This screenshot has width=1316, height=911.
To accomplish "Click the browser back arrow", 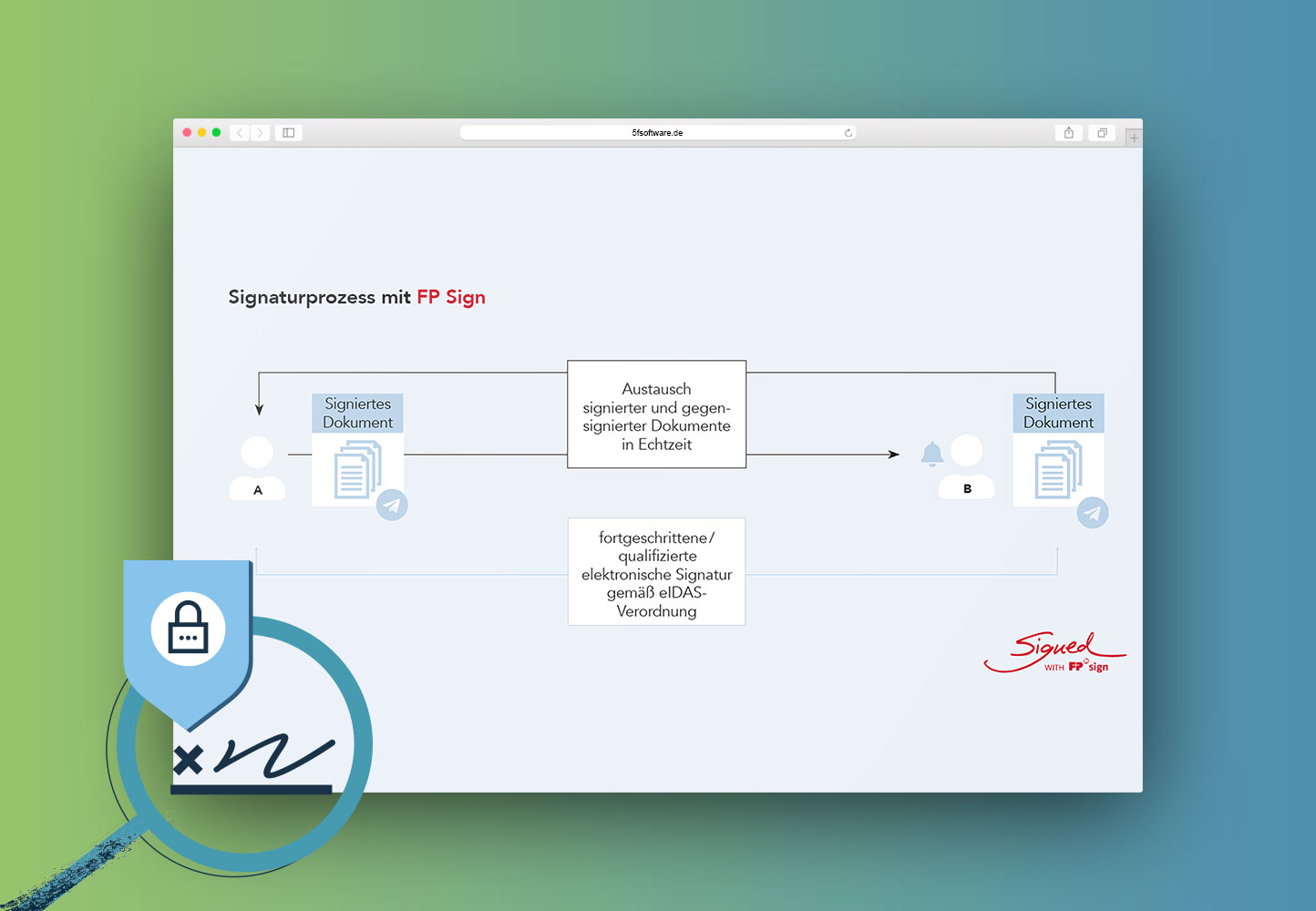I will coord(240,133).
